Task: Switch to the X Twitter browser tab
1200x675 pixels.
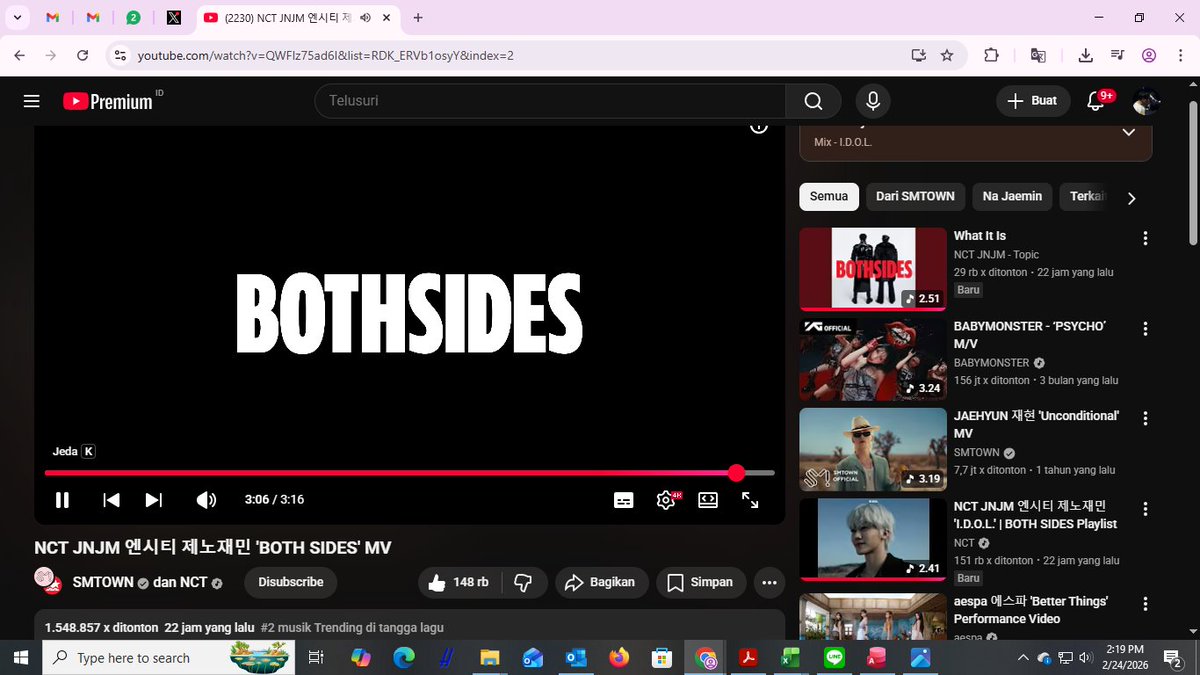Action: click(x=174, y=17)
